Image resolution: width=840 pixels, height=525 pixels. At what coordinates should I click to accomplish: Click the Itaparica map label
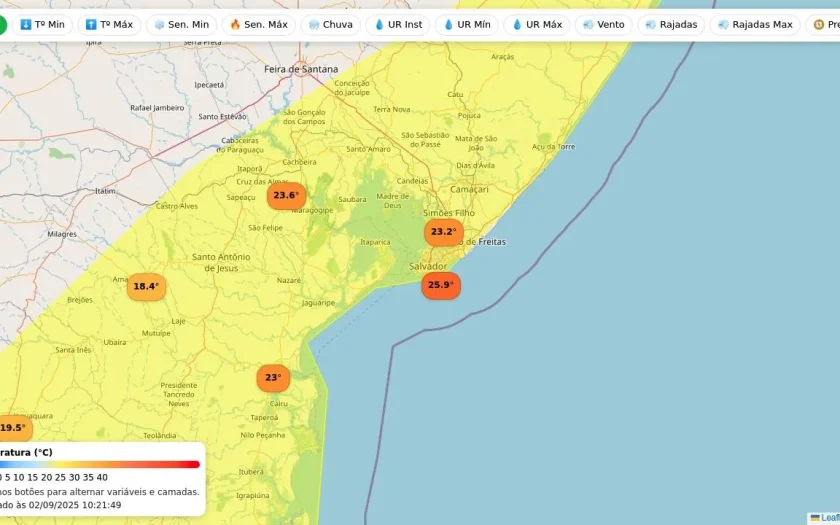click(375, 242)
